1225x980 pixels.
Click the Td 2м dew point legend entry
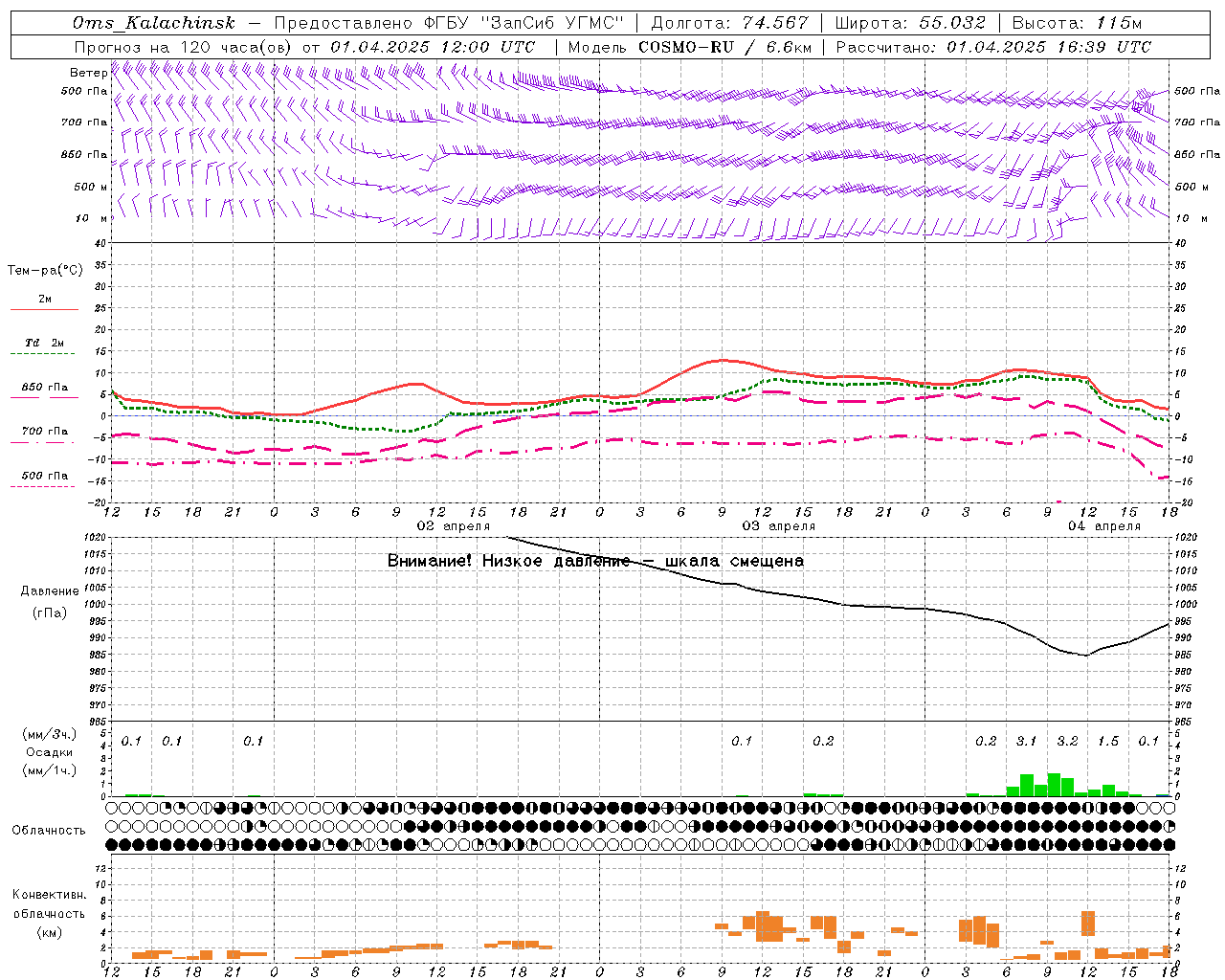[x=44, y=343]
